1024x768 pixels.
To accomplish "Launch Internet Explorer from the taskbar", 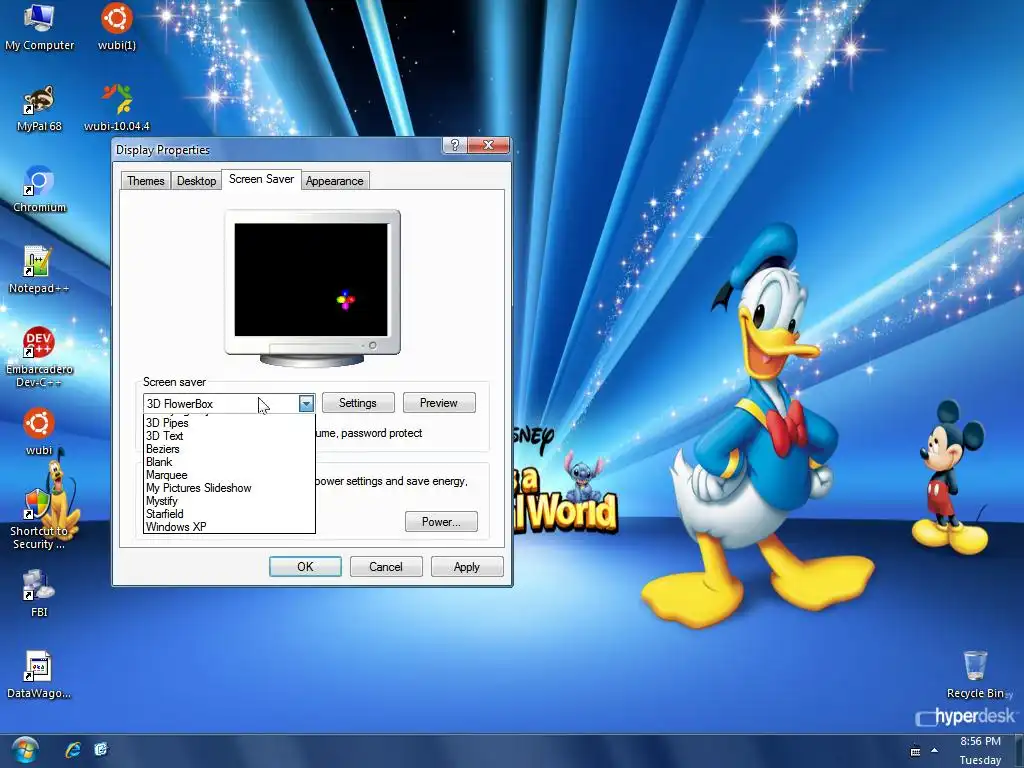I will 72,750.
